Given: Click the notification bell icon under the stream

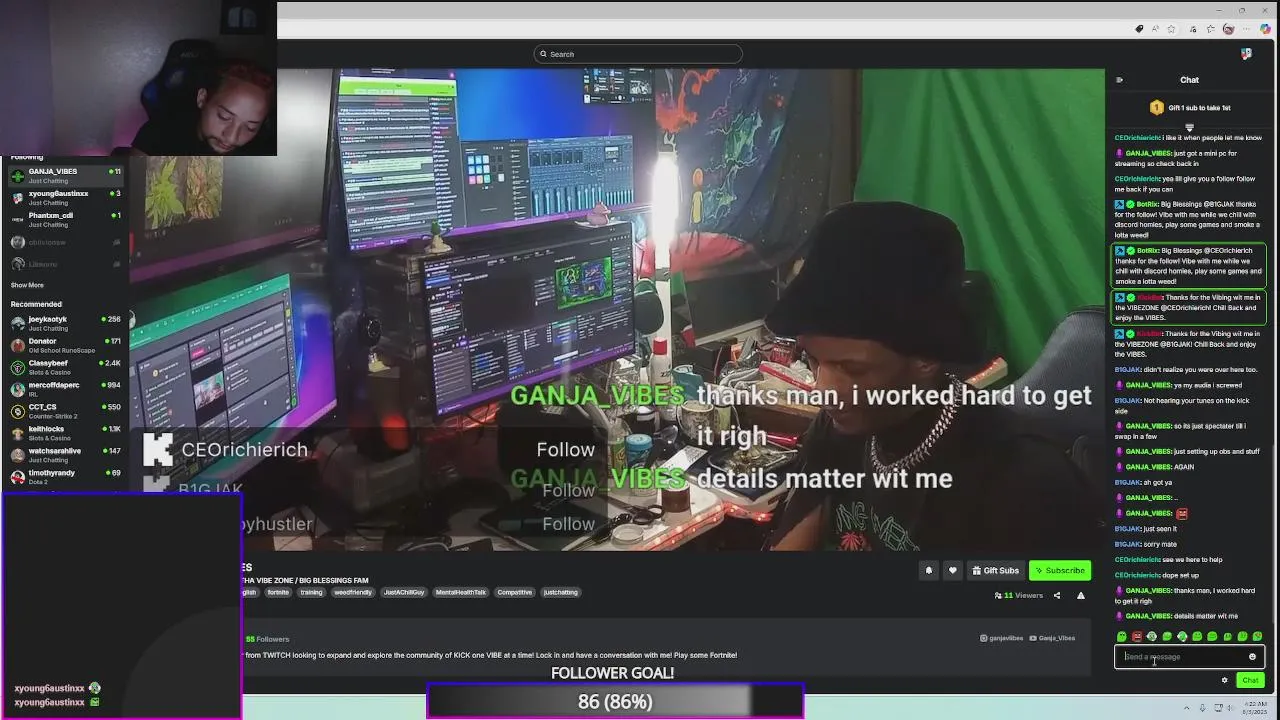Looking at the screenshot, I should pyautogui.click(x=928, y=571).
